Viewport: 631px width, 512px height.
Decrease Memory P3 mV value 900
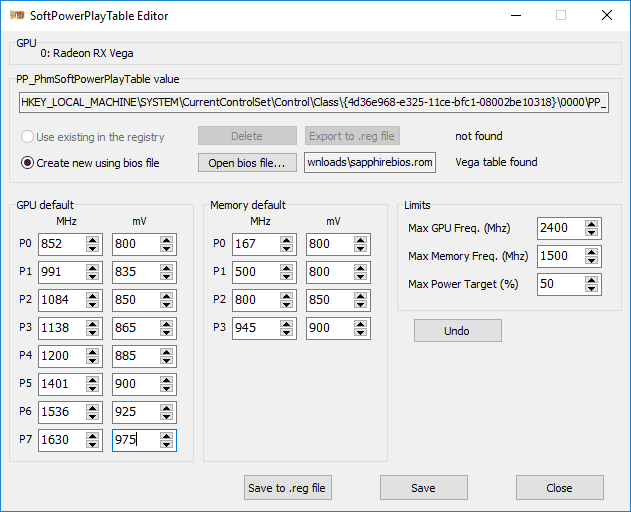click(x=360, y=332)
